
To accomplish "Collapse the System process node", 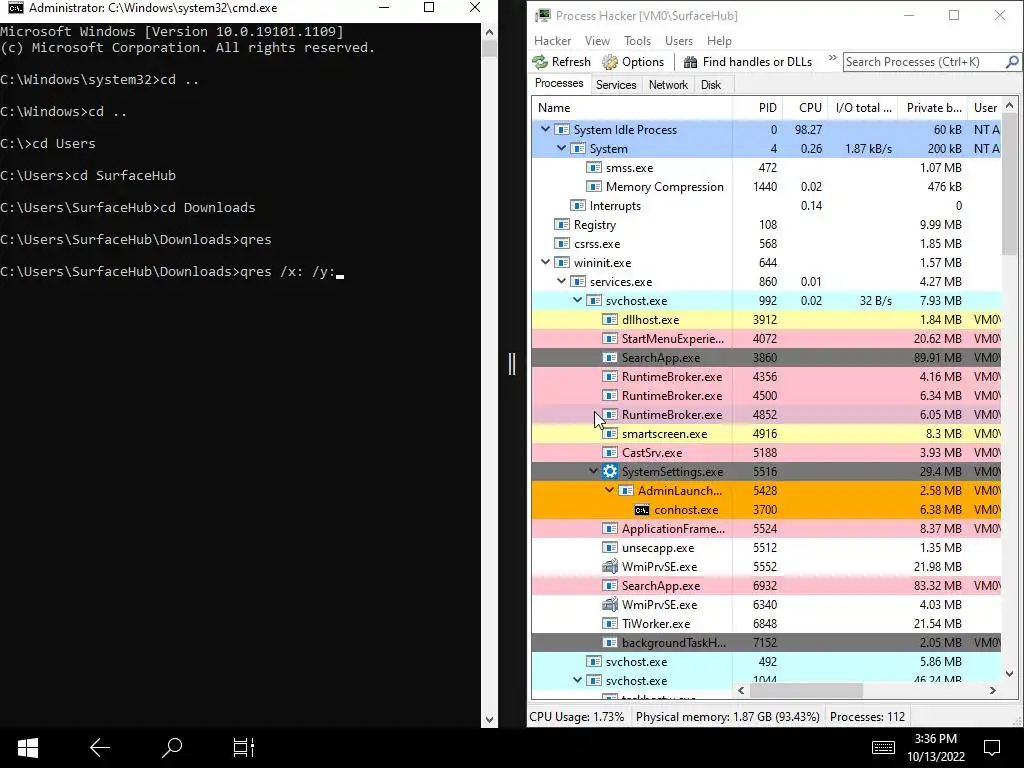I will pos(562,149).
